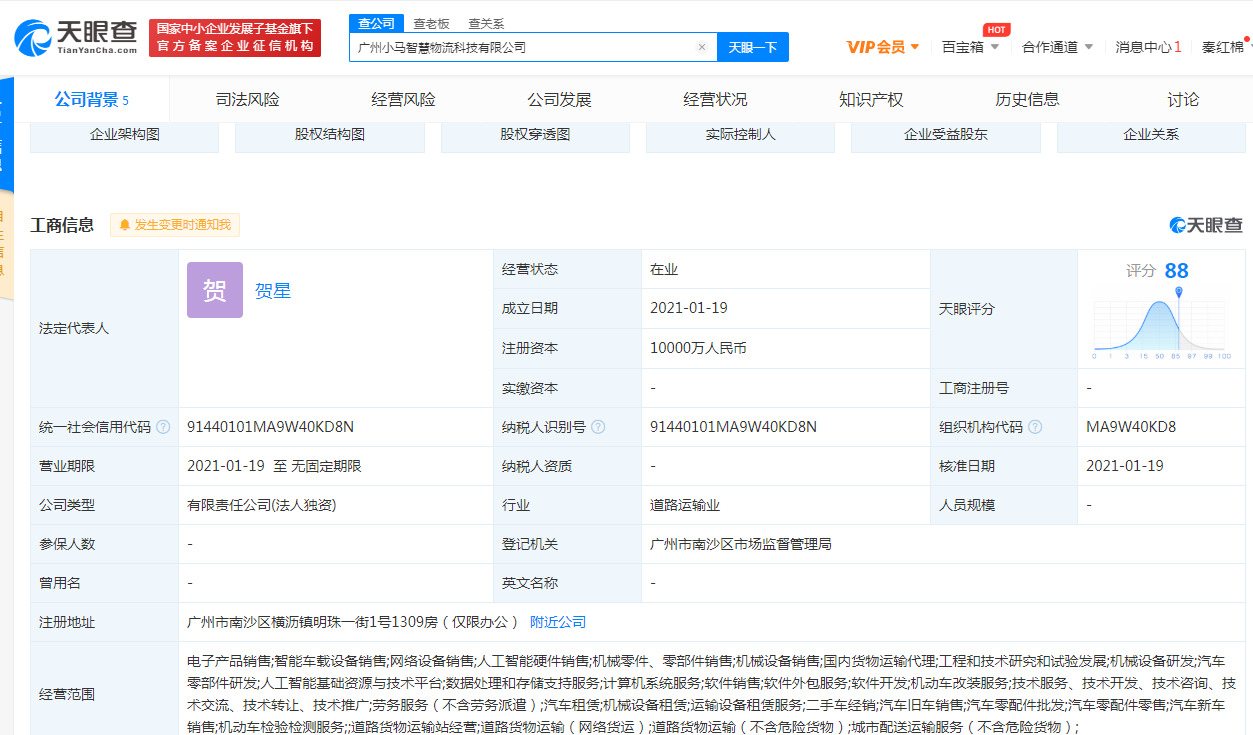This screenshot has width=1253, height=735.
Task: Open the 知识产权 tab
Action: tap(871, 99)
